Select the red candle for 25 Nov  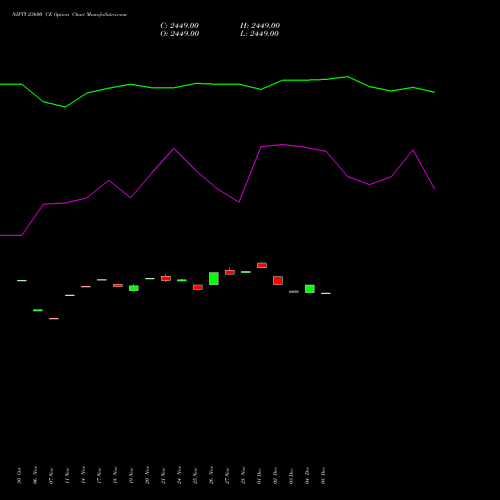point(198,287)
